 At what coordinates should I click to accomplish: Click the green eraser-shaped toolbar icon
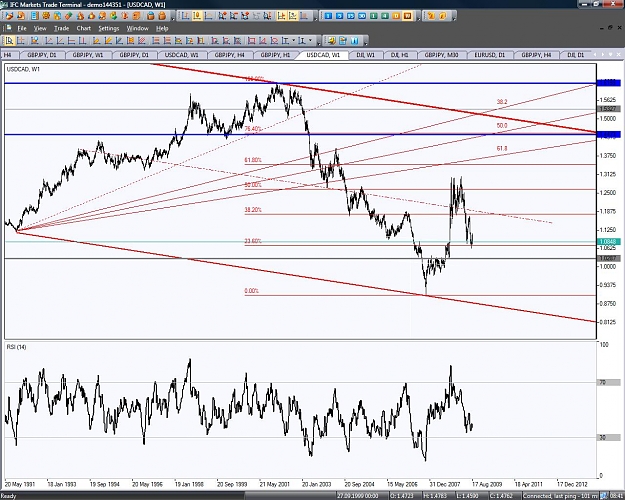pyautogui.click(x=69, y=16)
